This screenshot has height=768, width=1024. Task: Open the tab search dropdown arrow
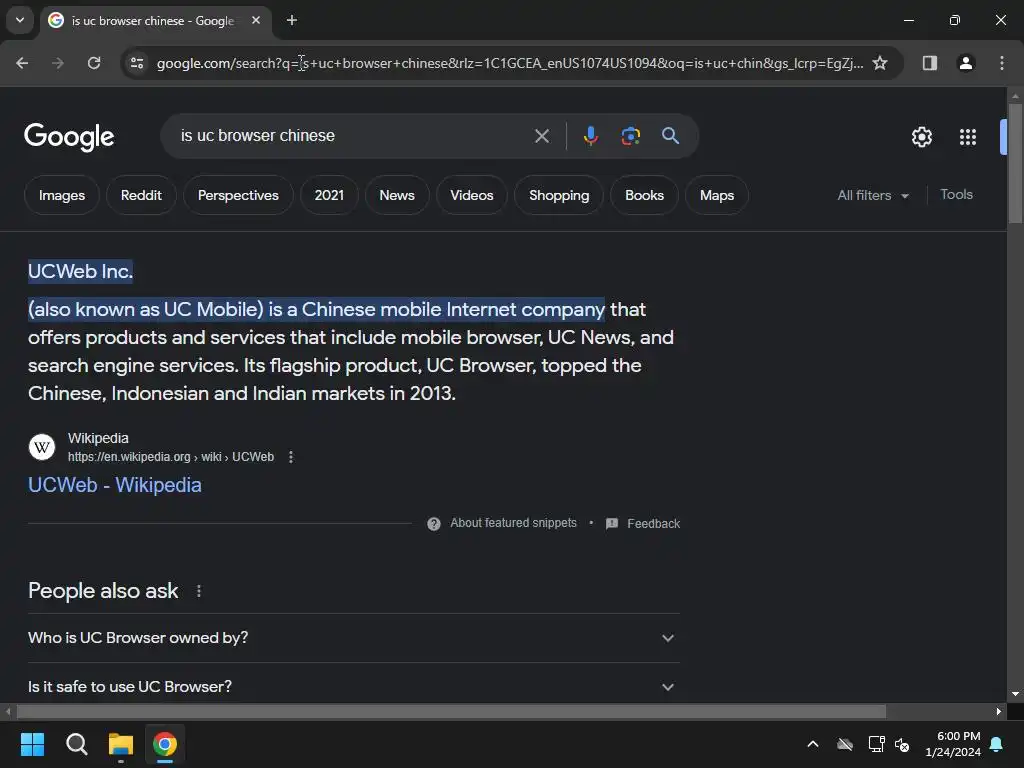(x=20, y=20)
